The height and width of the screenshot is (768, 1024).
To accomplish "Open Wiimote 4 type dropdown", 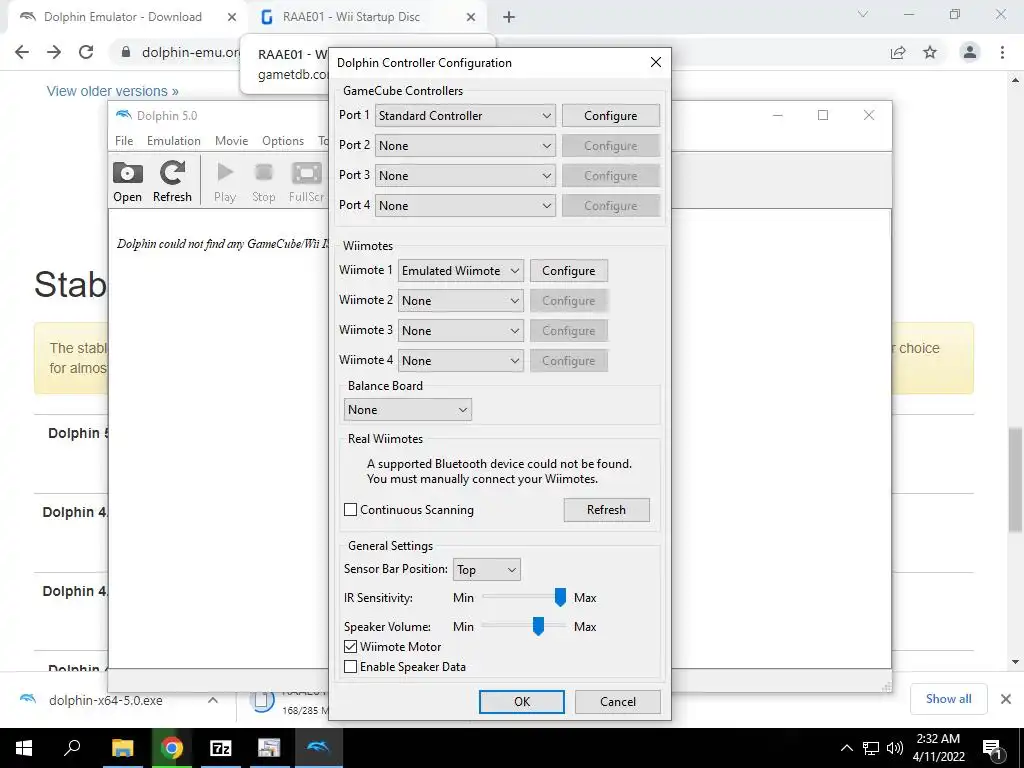I will pyautogui.click(x=461, y=360).
